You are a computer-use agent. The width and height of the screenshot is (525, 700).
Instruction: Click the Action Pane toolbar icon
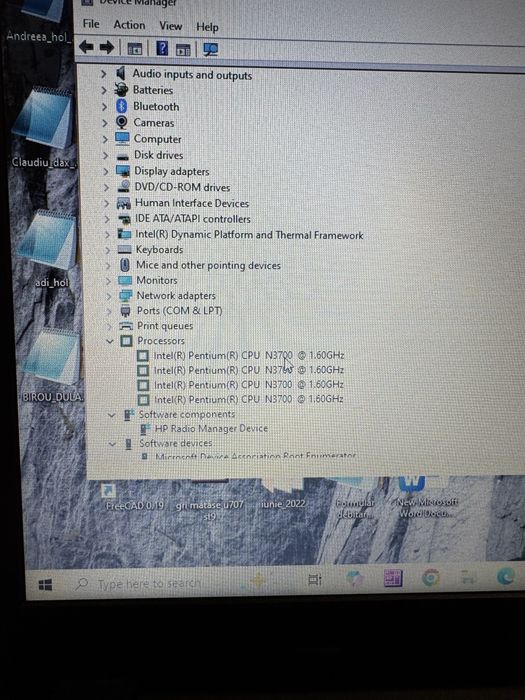183,49
